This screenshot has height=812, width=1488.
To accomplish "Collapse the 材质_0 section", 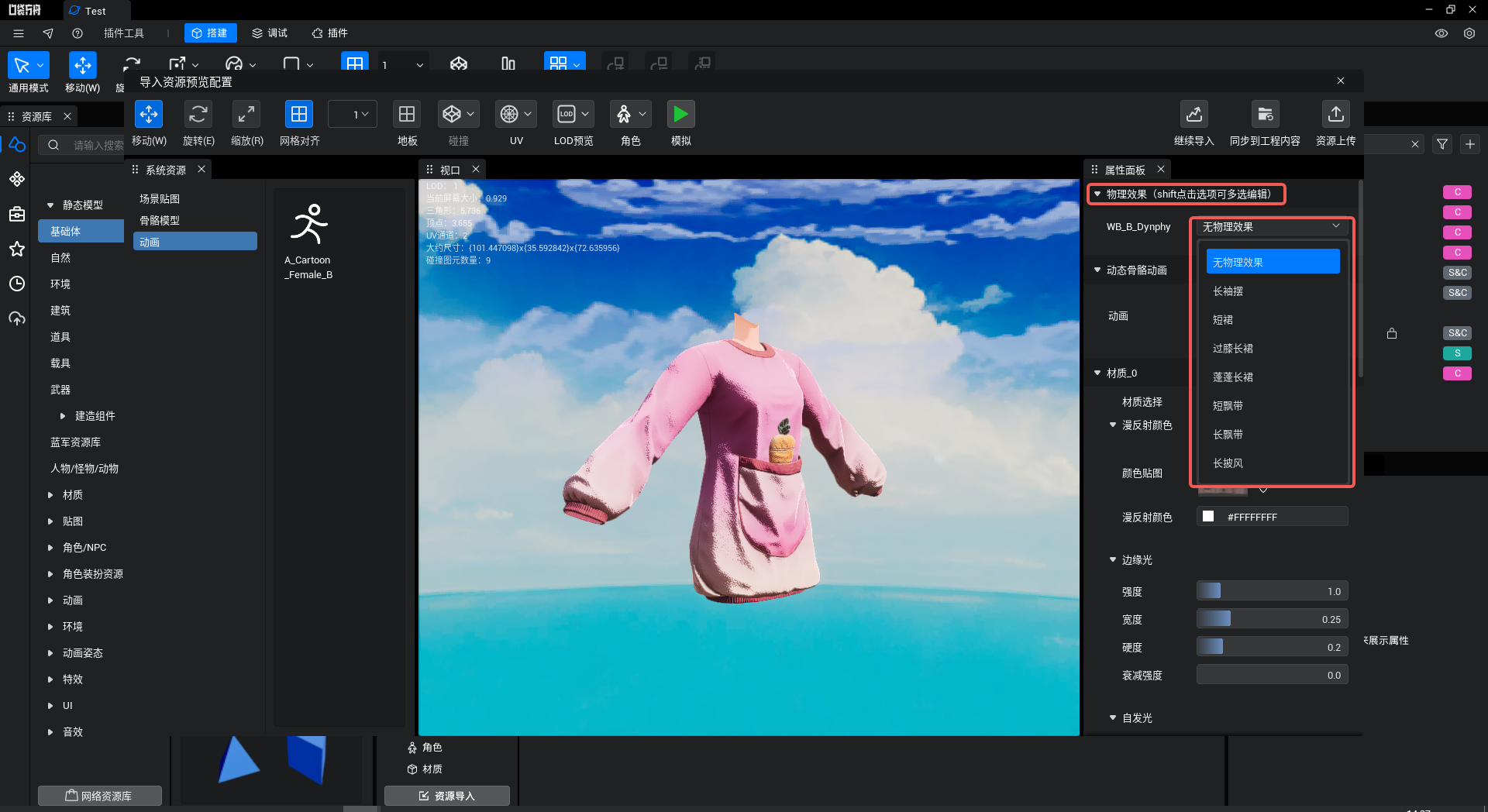I will coord(1097,373).
